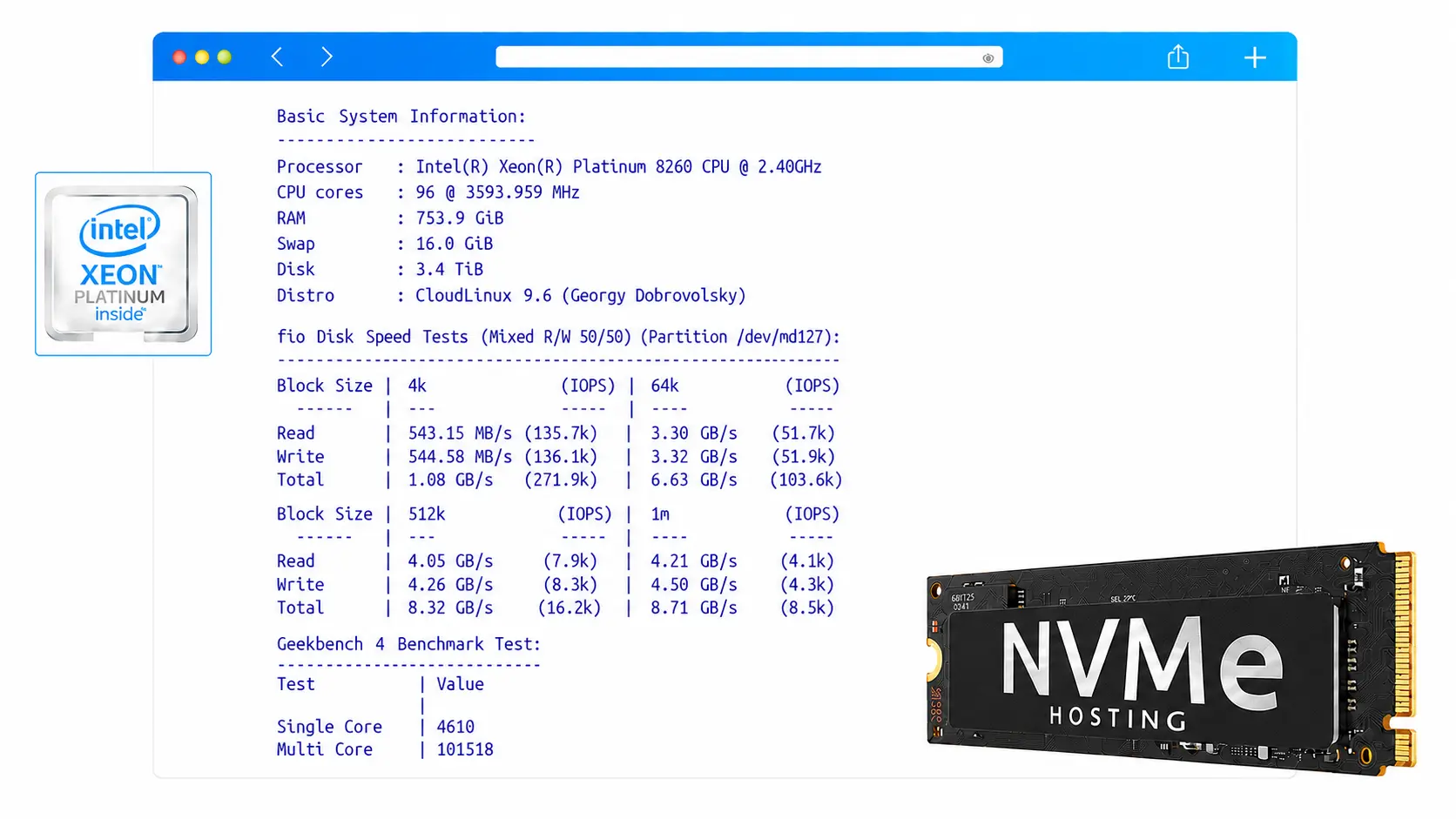The width and height of the screenshot is (1456, 819).
Task: Click the 4k Write value '544.58 MB/s'
Action: [x=460, y=457]
